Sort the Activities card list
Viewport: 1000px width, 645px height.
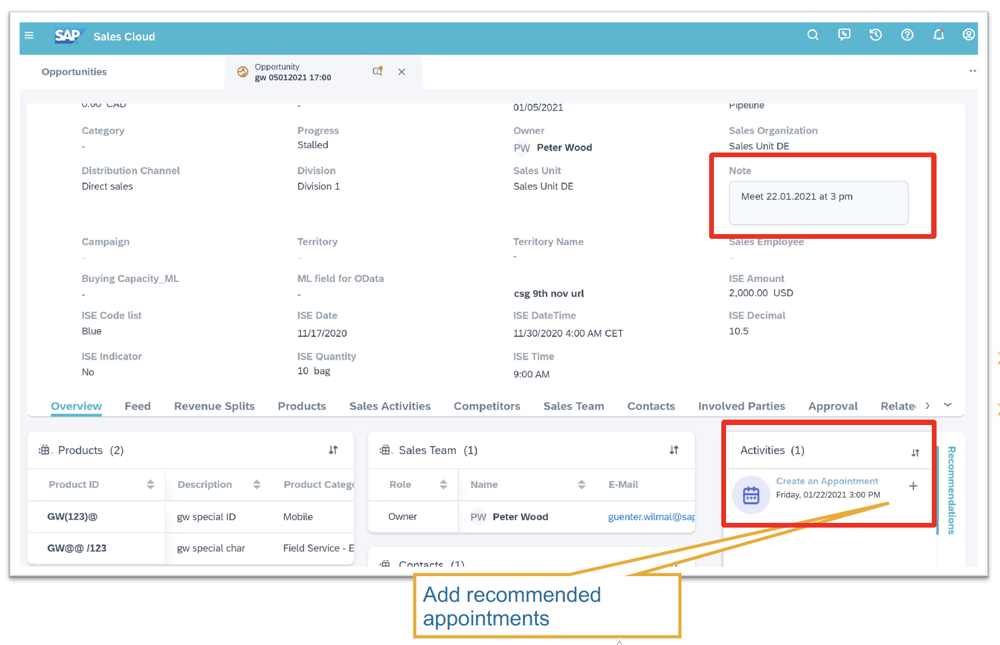coord(915,453)
